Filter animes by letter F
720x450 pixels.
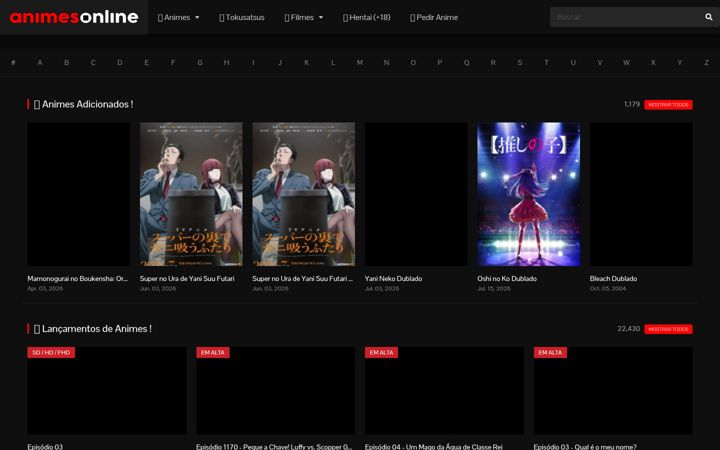coord(173,62)
